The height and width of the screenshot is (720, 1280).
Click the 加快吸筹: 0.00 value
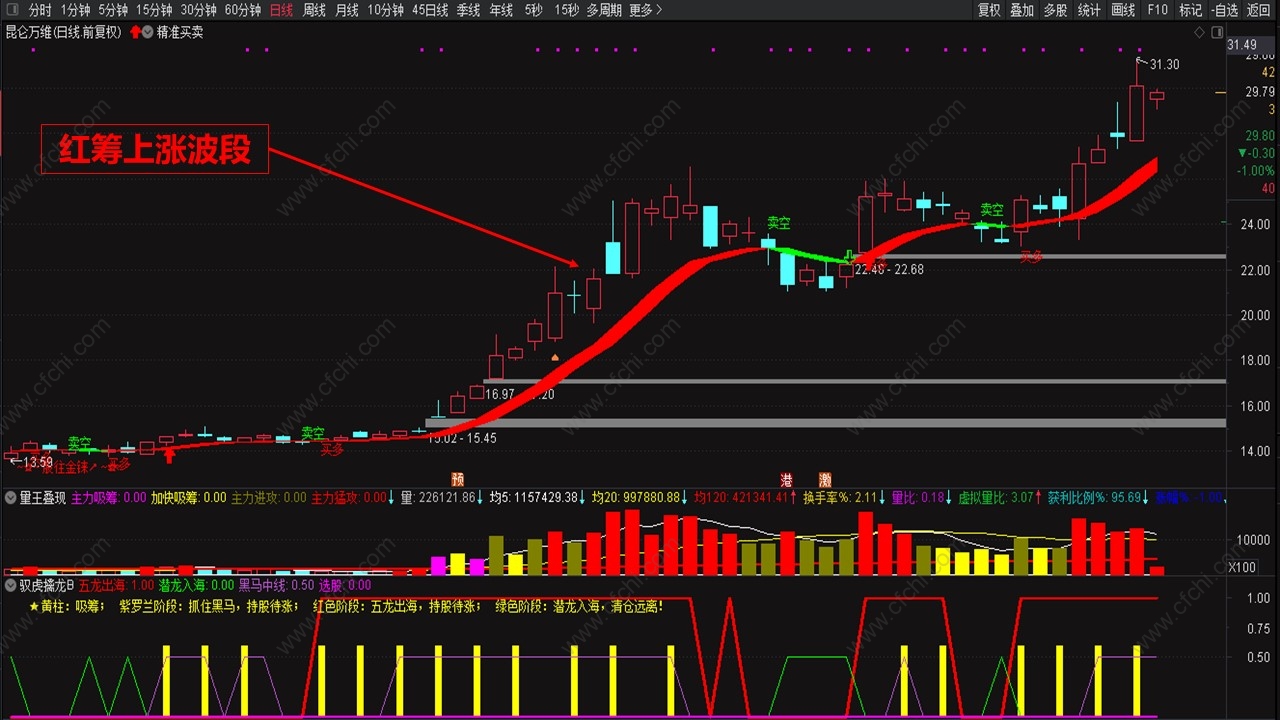pyautogui.click(x=188, y=497)
